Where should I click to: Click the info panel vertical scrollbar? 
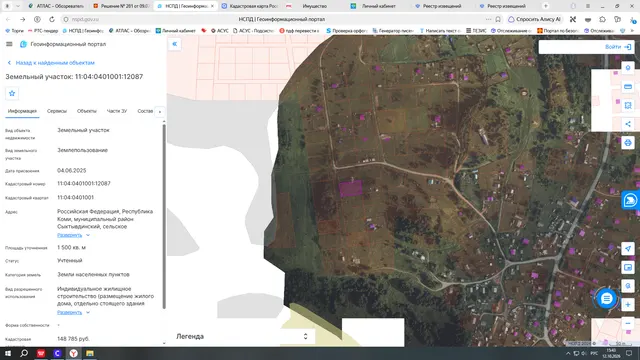tap(164, 216)
